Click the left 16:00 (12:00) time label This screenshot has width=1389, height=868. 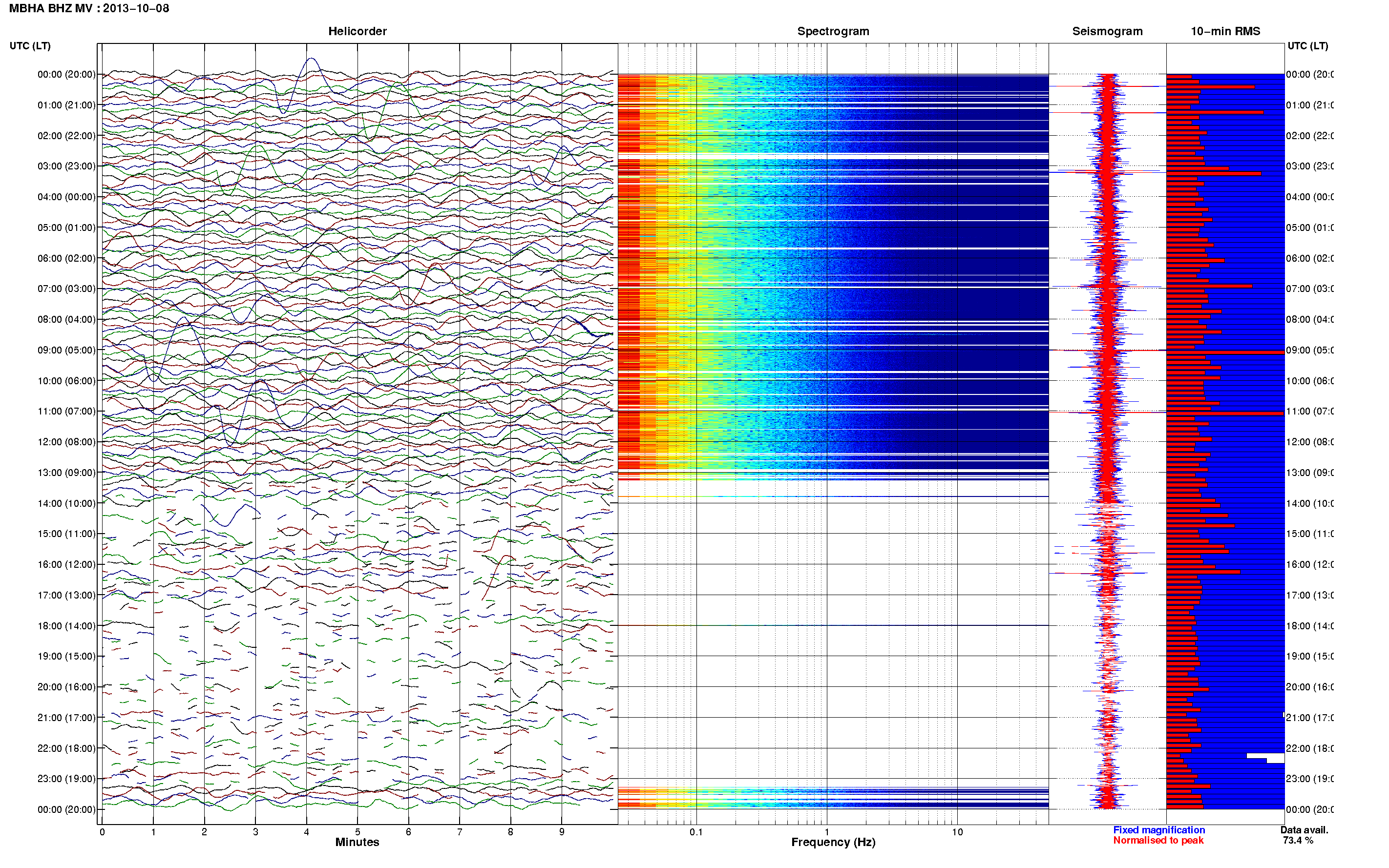pyautogui.click(x=66, y=564)
